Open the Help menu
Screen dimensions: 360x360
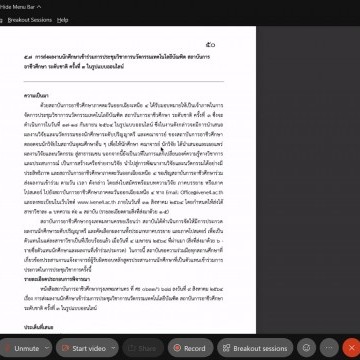point(62,20)
